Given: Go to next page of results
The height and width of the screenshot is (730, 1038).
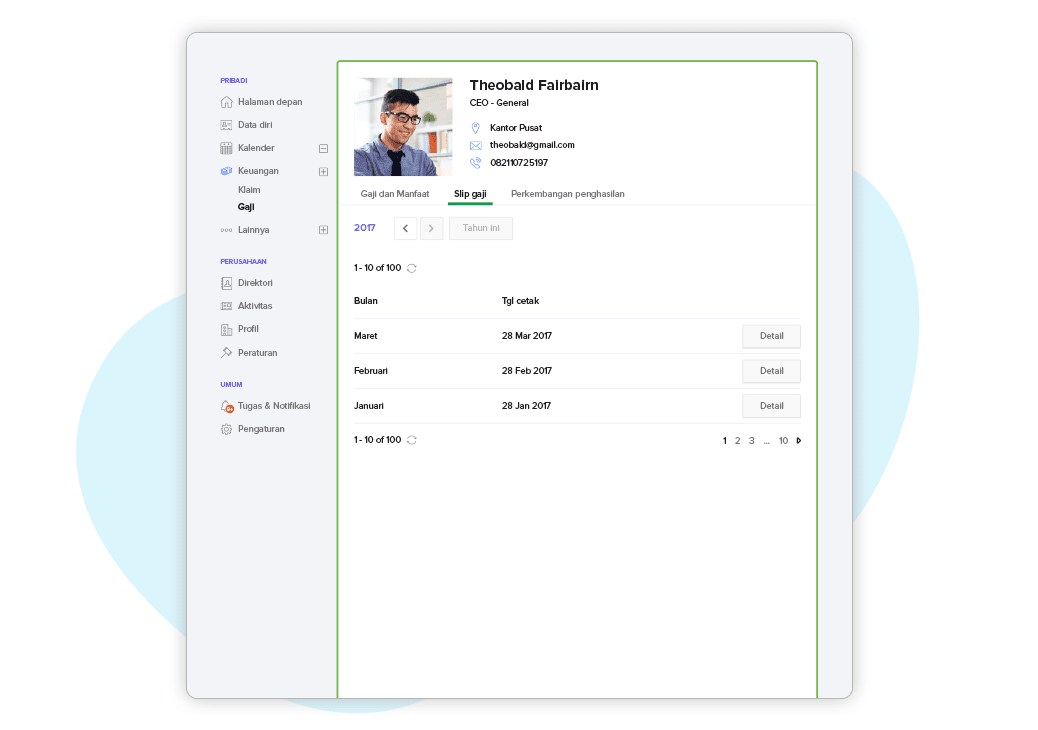Looking at the screenshot, I should (799, 441).
